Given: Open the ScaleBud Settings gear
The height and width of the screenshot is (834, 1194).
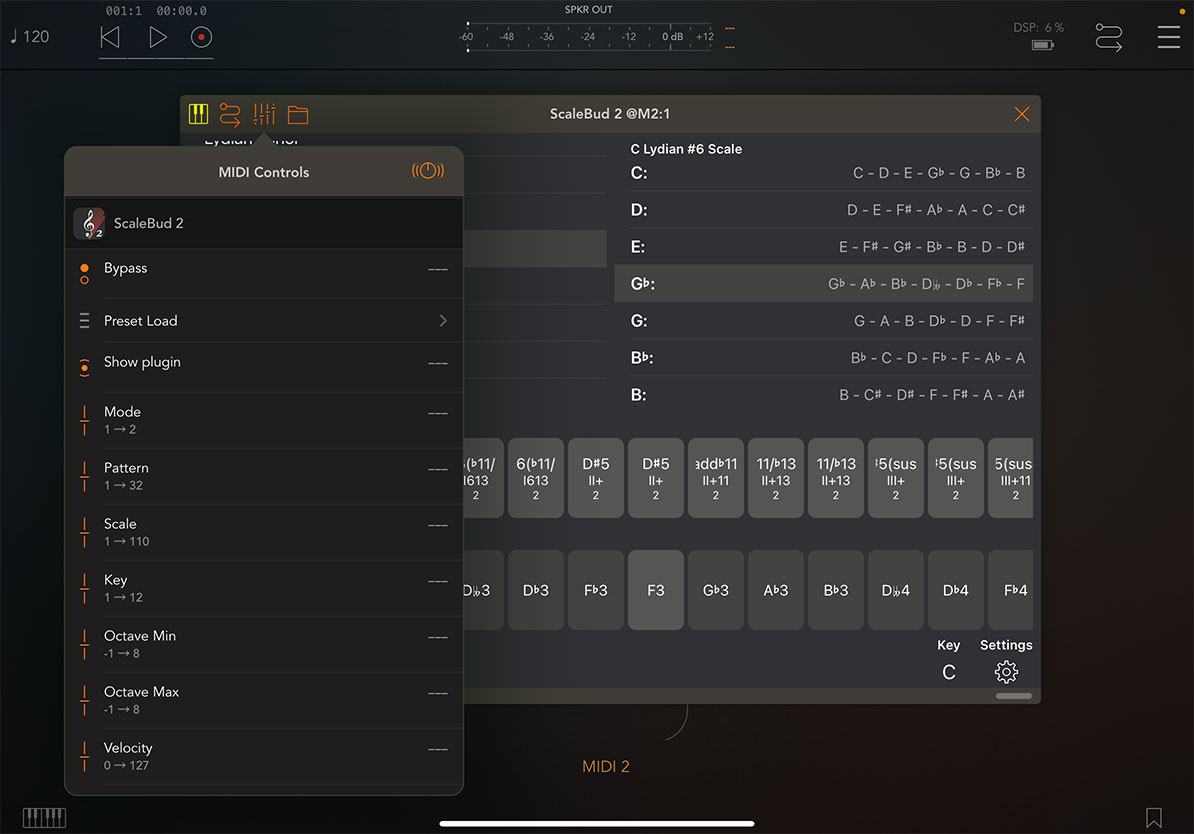Looking at the screenshot, I should pyautogui.click(x=1006, y=671).
